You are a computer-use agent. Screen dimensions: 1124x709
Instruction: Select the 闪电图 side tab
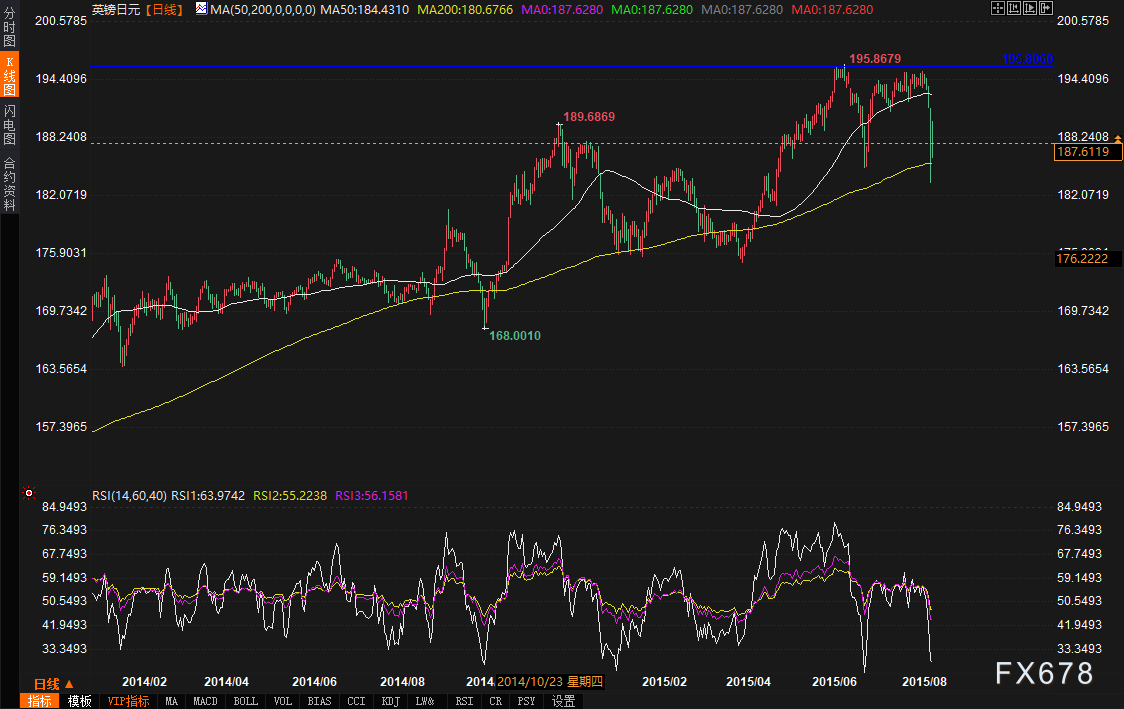[x=9, y=124]
